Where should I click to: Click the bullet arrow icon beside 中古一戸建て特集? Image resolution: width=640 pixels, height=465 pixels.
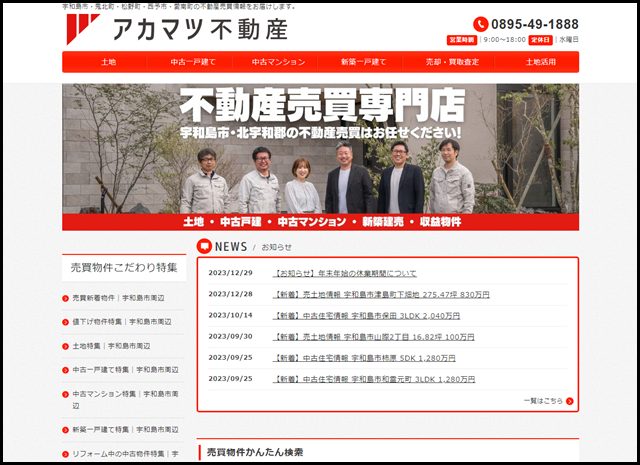(65, 370)
